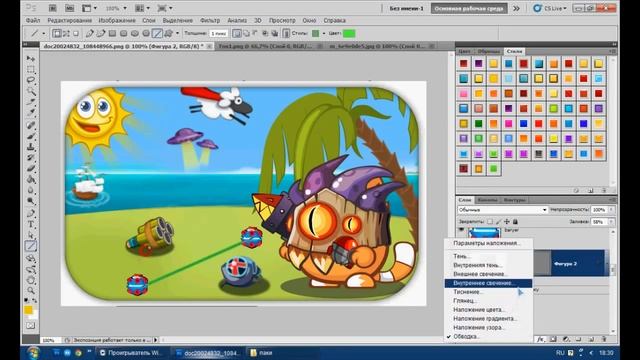Open shape geometry options arrow
The height and width of the screenshot is (360, 640).
[177, 33]
